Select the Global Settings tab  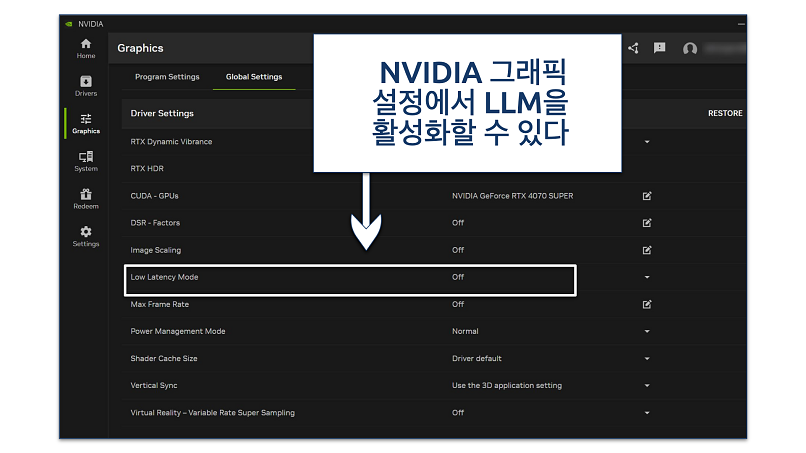tap(254, 77)
